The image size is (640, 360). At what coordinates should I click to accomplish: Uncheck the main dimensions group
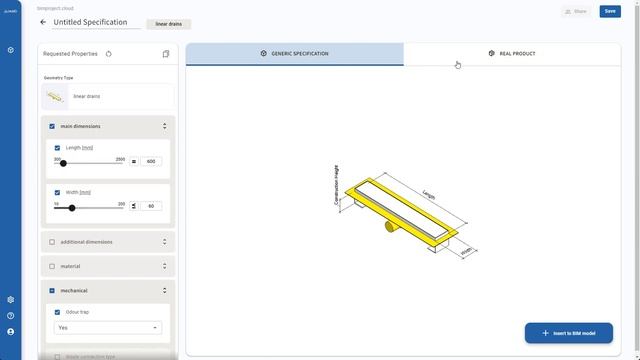coord(52,126)
